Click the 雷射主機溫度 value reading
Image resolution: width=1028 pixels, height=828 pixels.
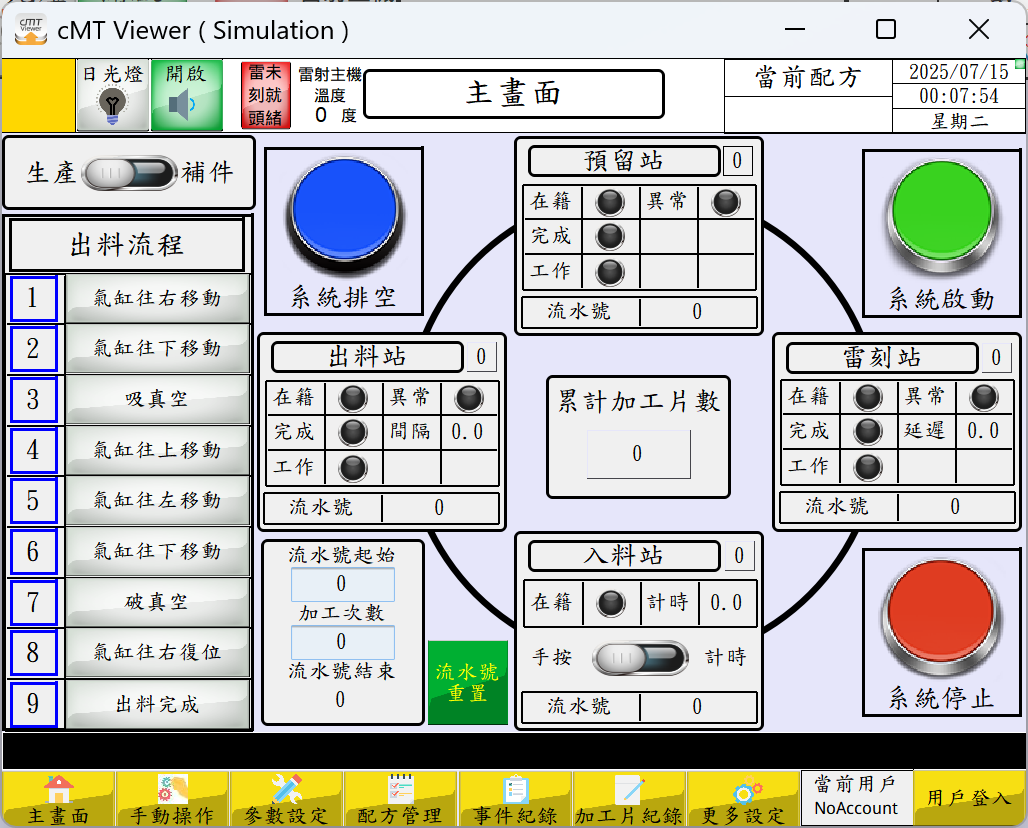321,115
